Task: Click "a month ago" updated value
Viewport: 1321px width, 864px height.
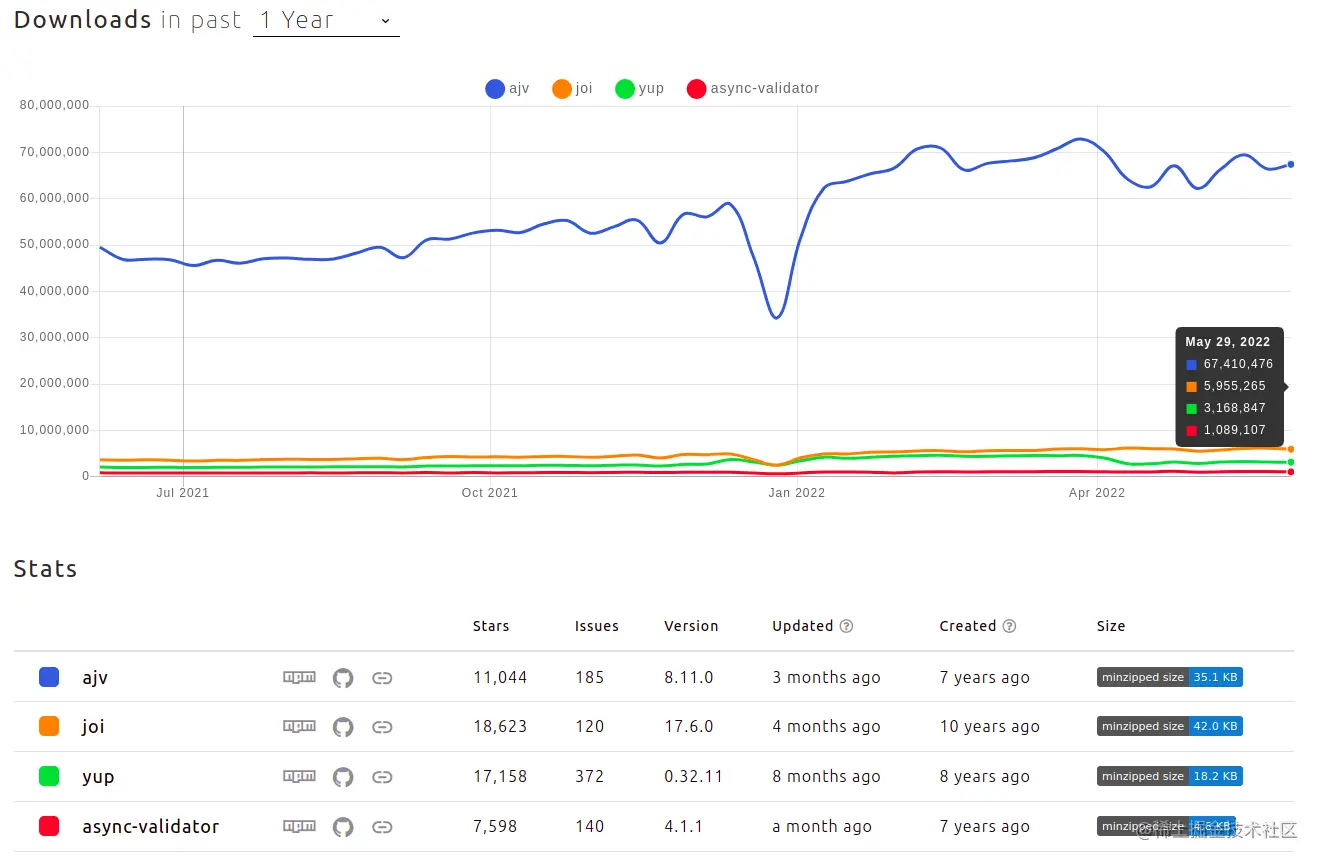Action: (x=822, y=826)
